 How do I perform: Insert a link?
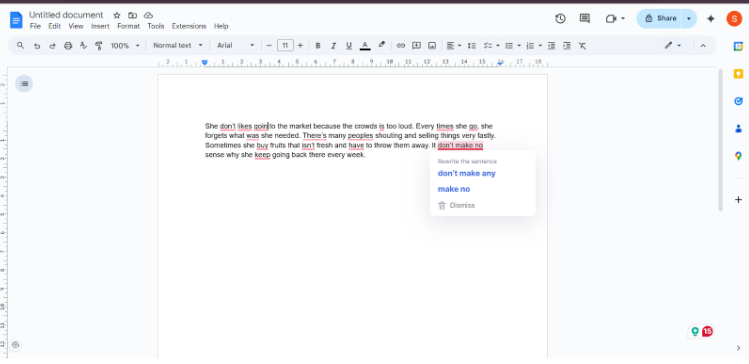401,46
